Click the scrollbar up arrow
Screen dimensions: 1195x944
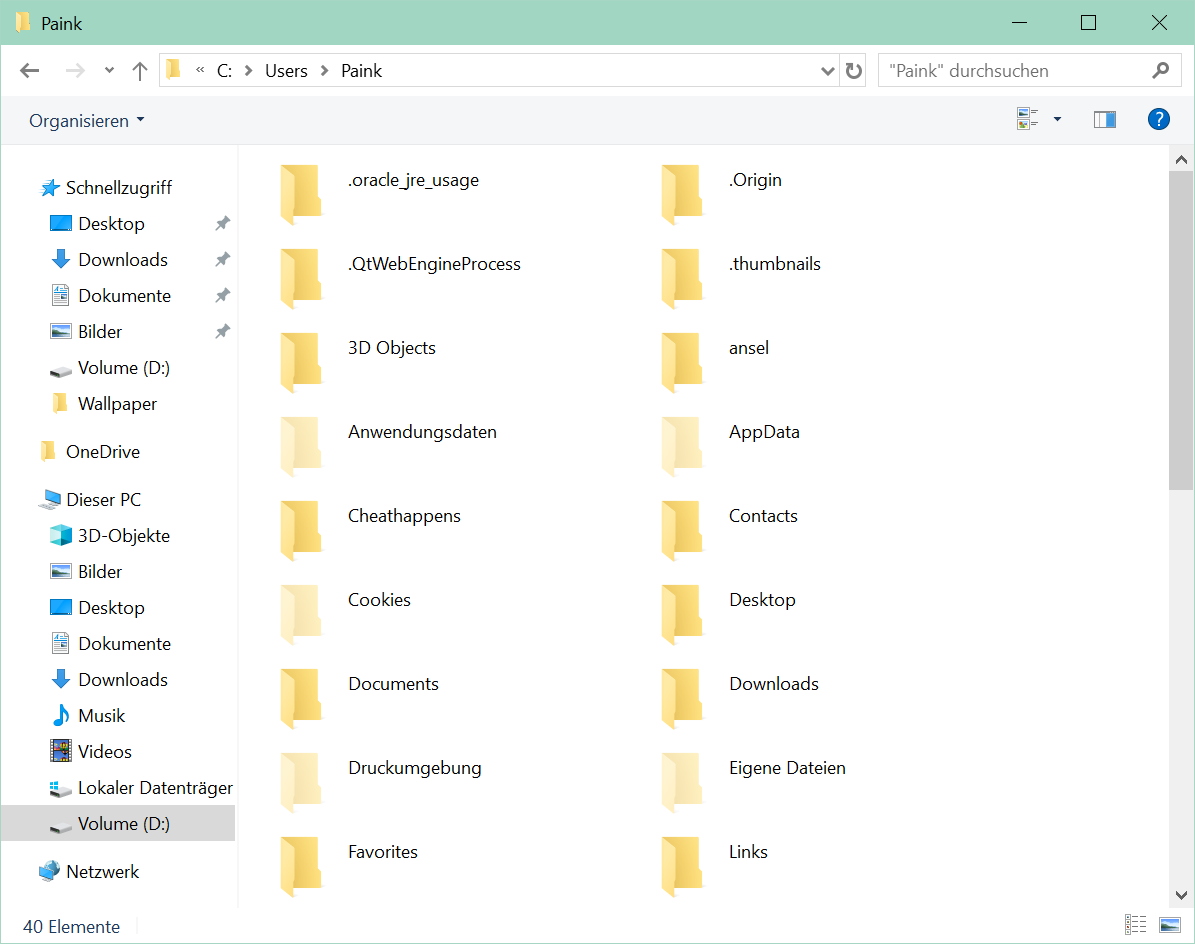click(x=1181, y=159)
